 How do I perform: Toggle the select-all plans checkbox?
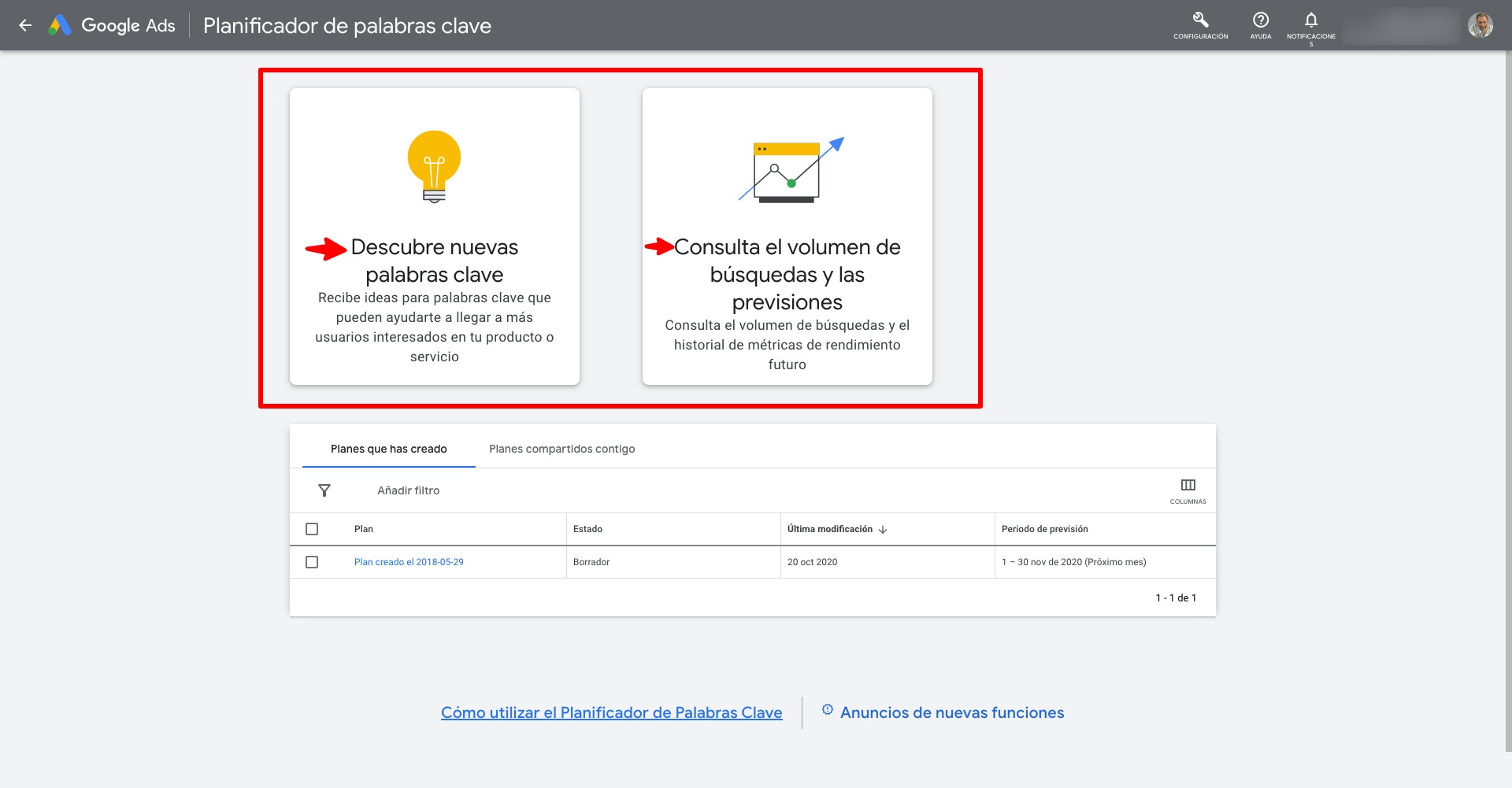click(x=312, y=529)
